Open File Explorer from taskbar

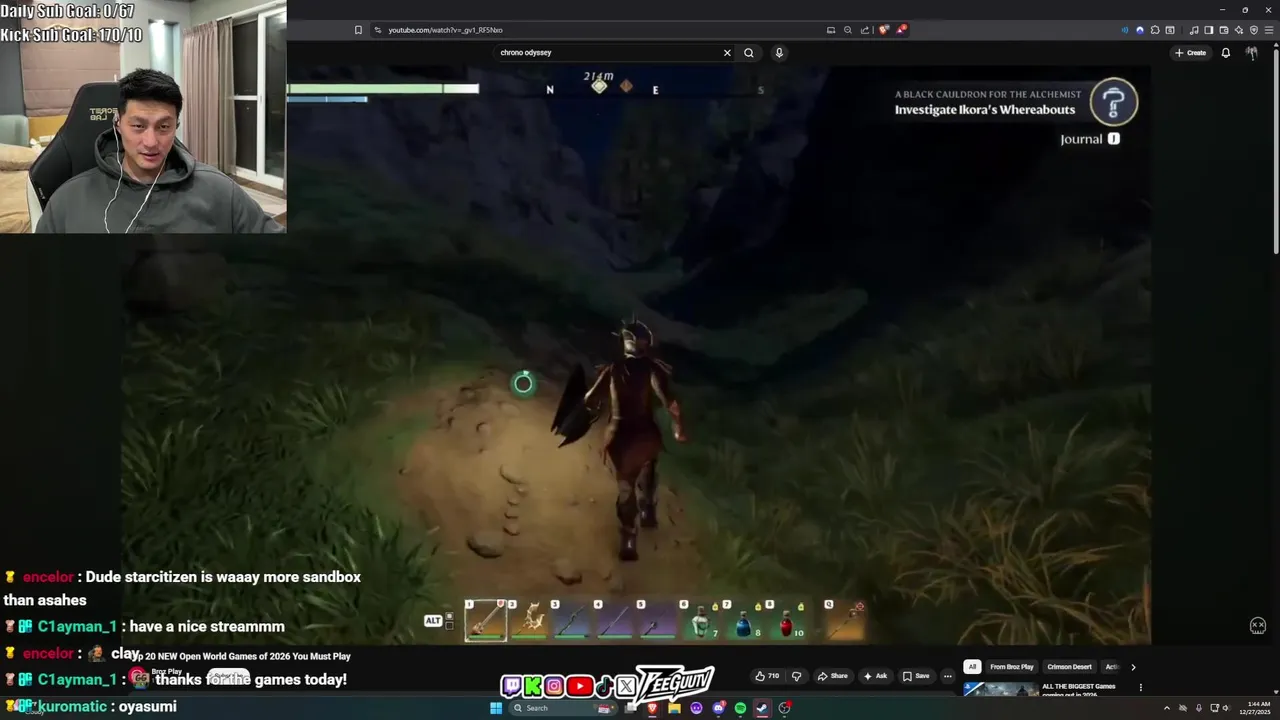675,708
